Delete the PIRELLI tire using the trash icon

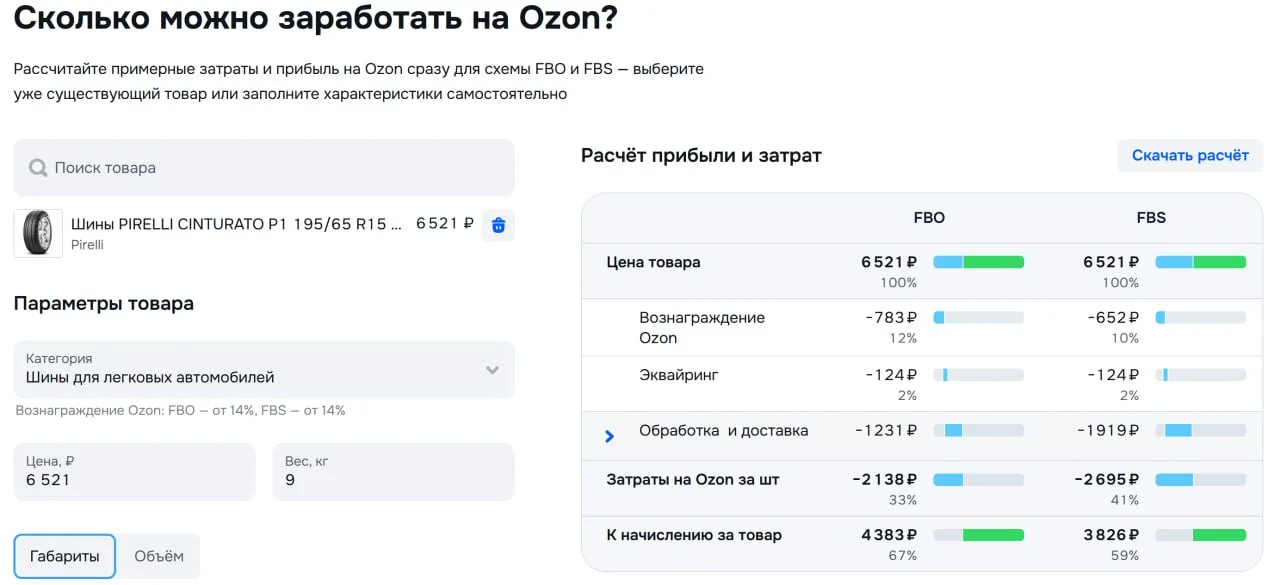pos(497,225)
